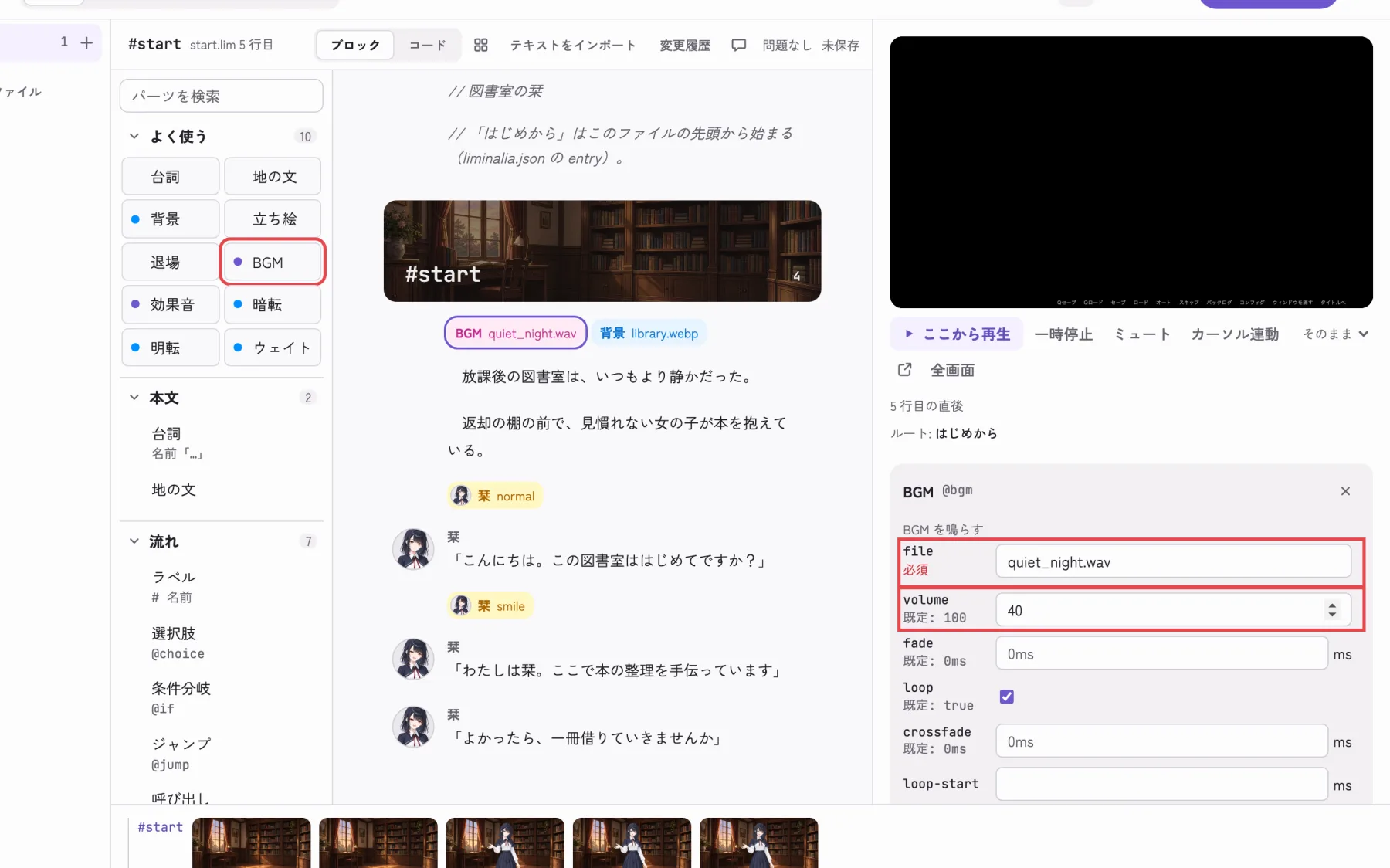Select the 栞 normal sprite chip

point(495,496)
